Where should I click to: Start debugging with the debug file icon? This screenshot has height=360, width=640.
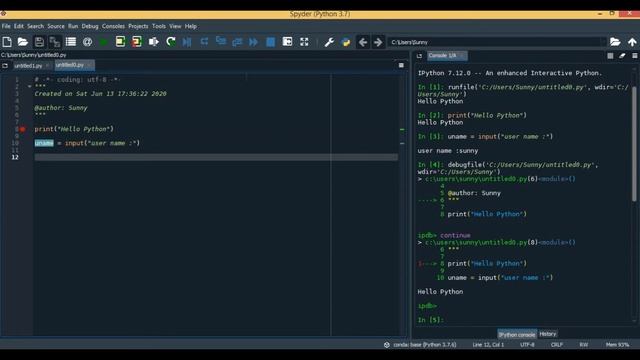(x=187, y=42)
